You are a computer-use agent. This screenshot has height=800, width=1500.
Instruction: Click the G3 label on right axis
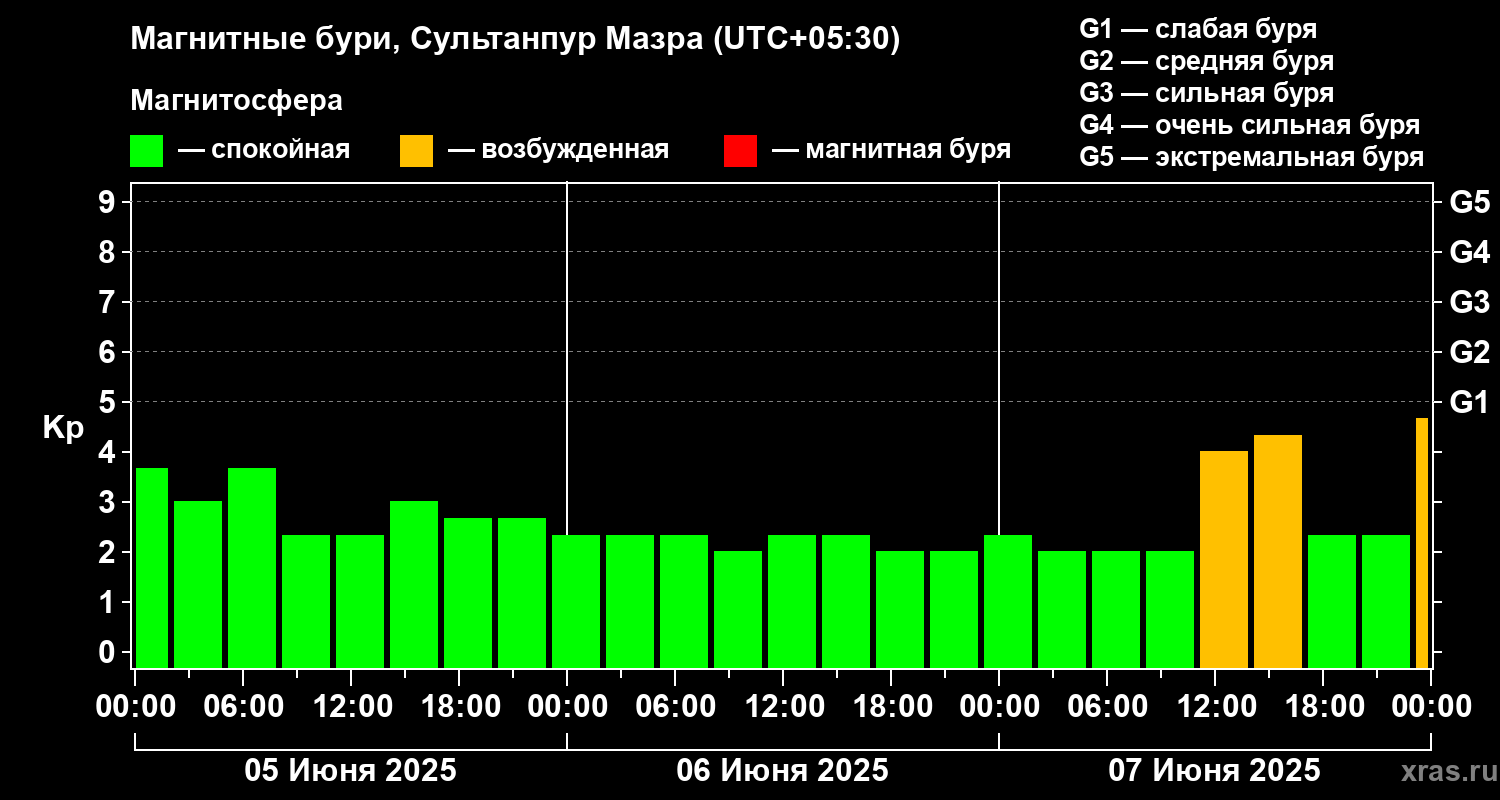1469,303
